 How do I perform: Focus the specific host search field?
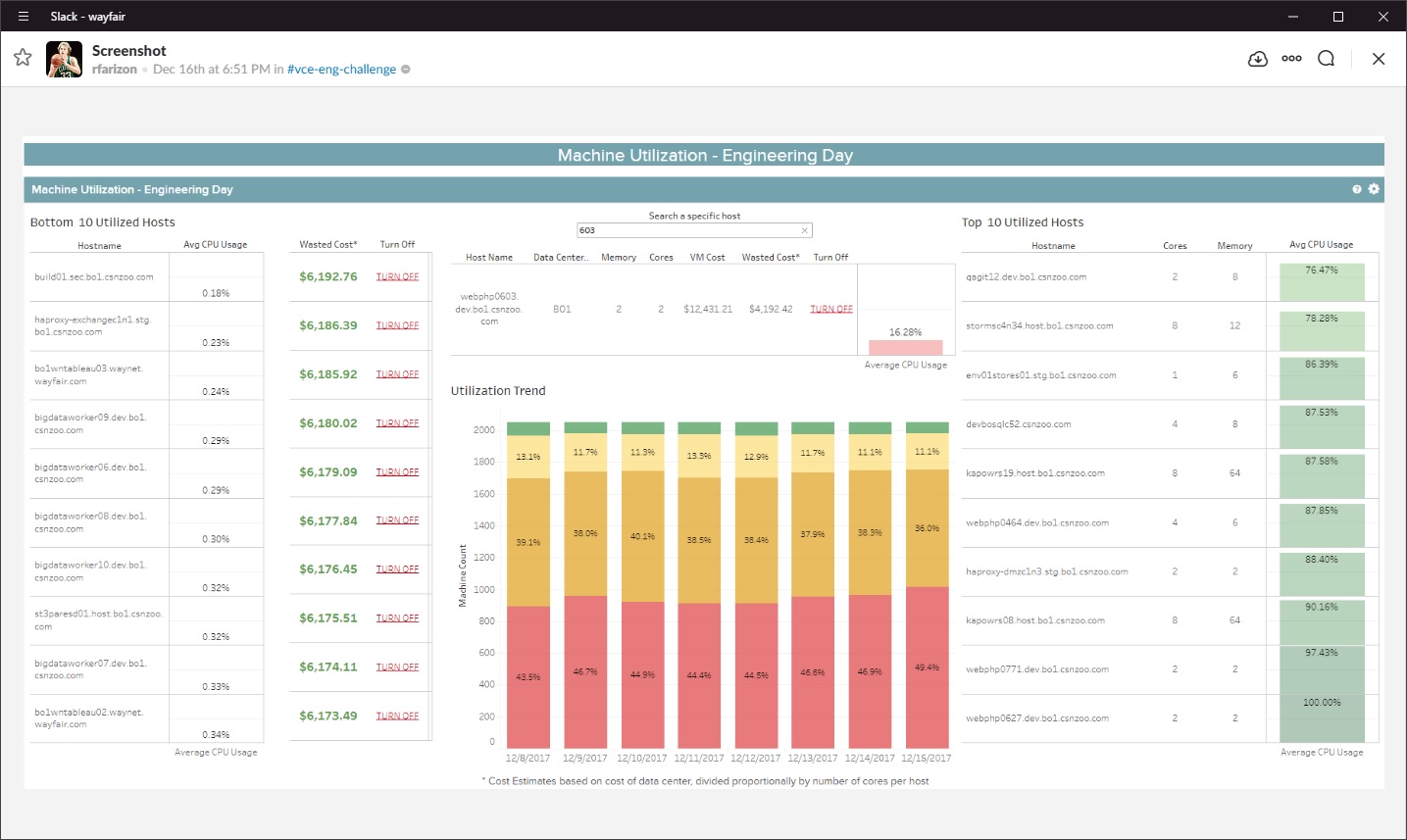[x=694, y=230]
